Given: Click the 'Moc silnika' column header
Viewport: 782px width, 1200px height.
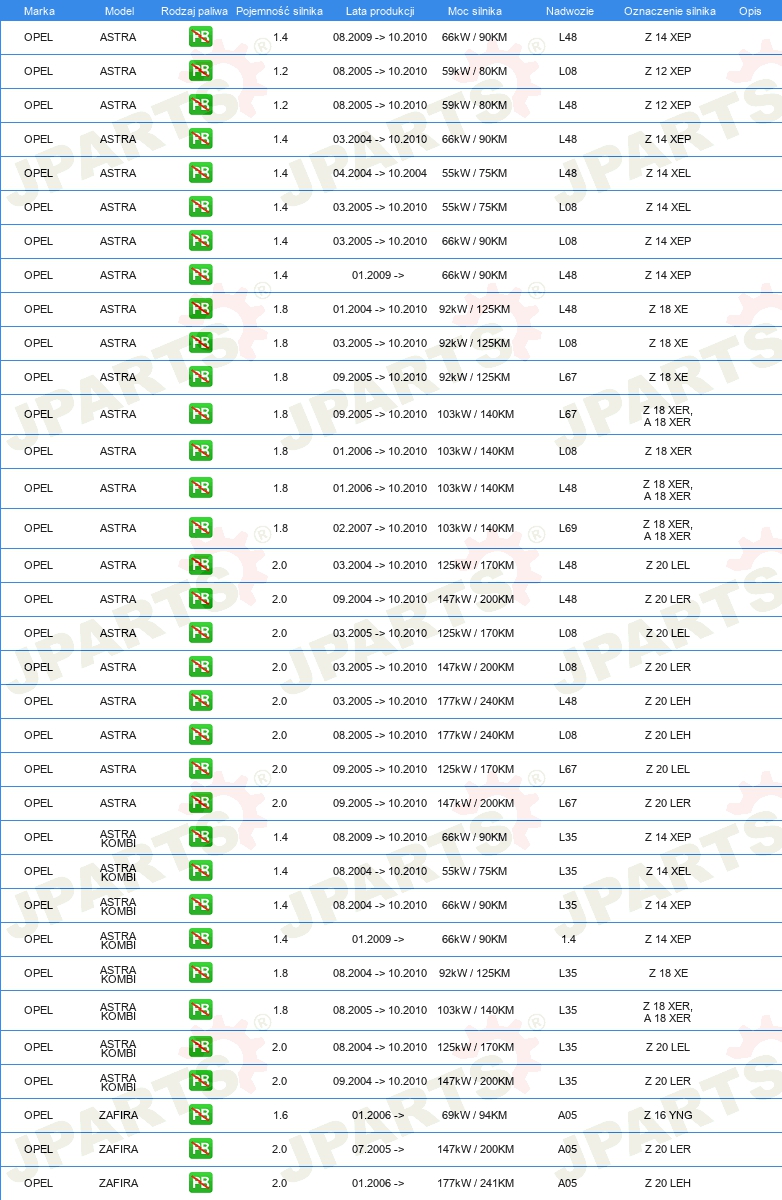Looking at the screenshot, I should pos(475,11).
